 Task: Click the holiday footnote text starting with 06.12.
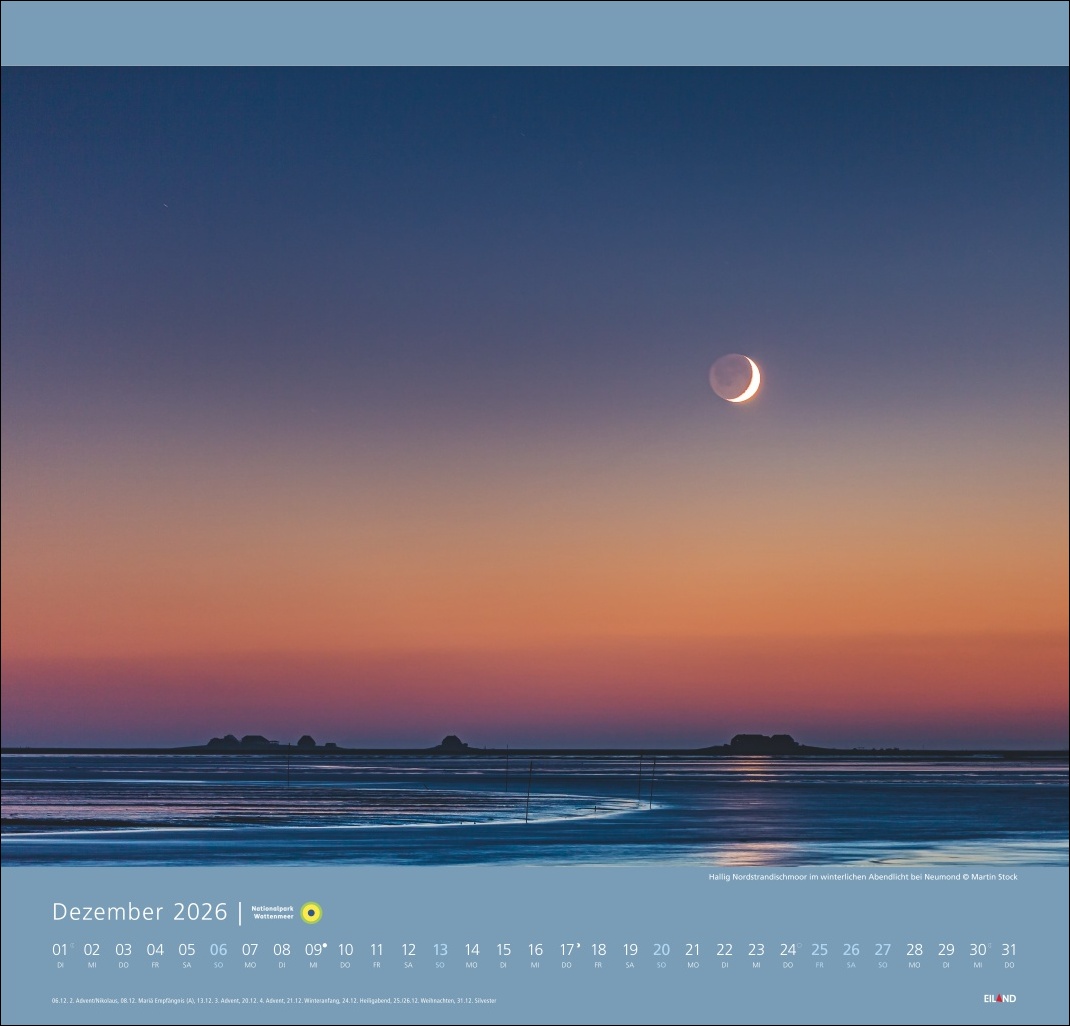tap(273, 1000)
